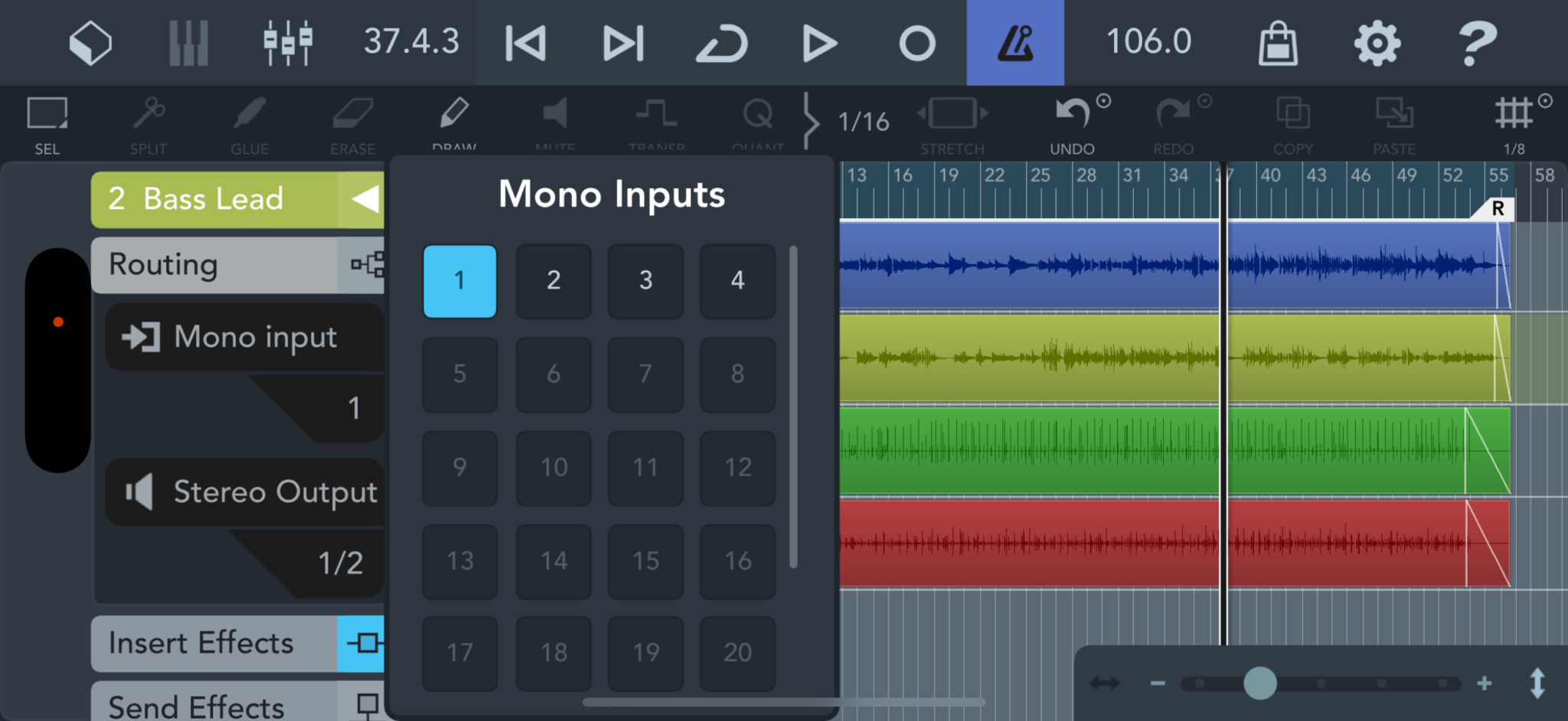Viewport: 1568px width, 721px height.
Task: Open the settings gear
Action: coord(1377,43)
